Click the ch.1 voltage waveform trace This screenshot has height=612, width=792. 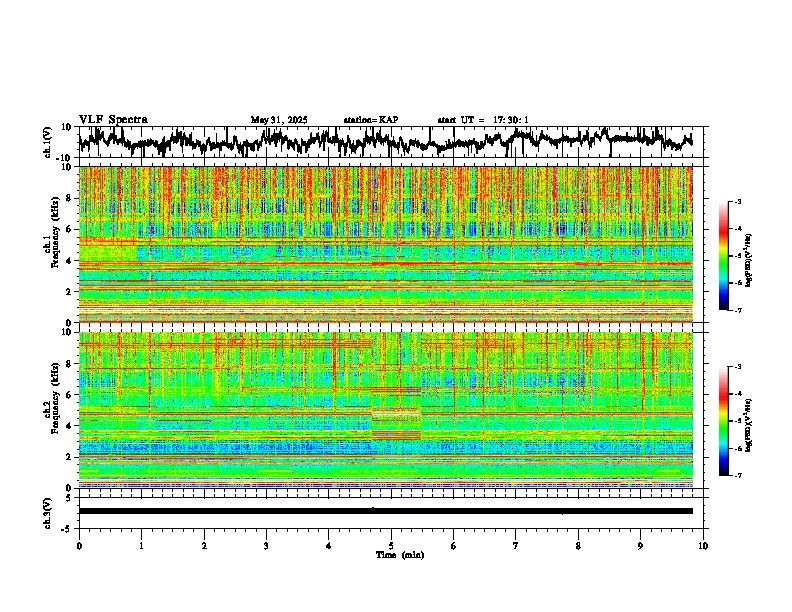click(385, 142)
